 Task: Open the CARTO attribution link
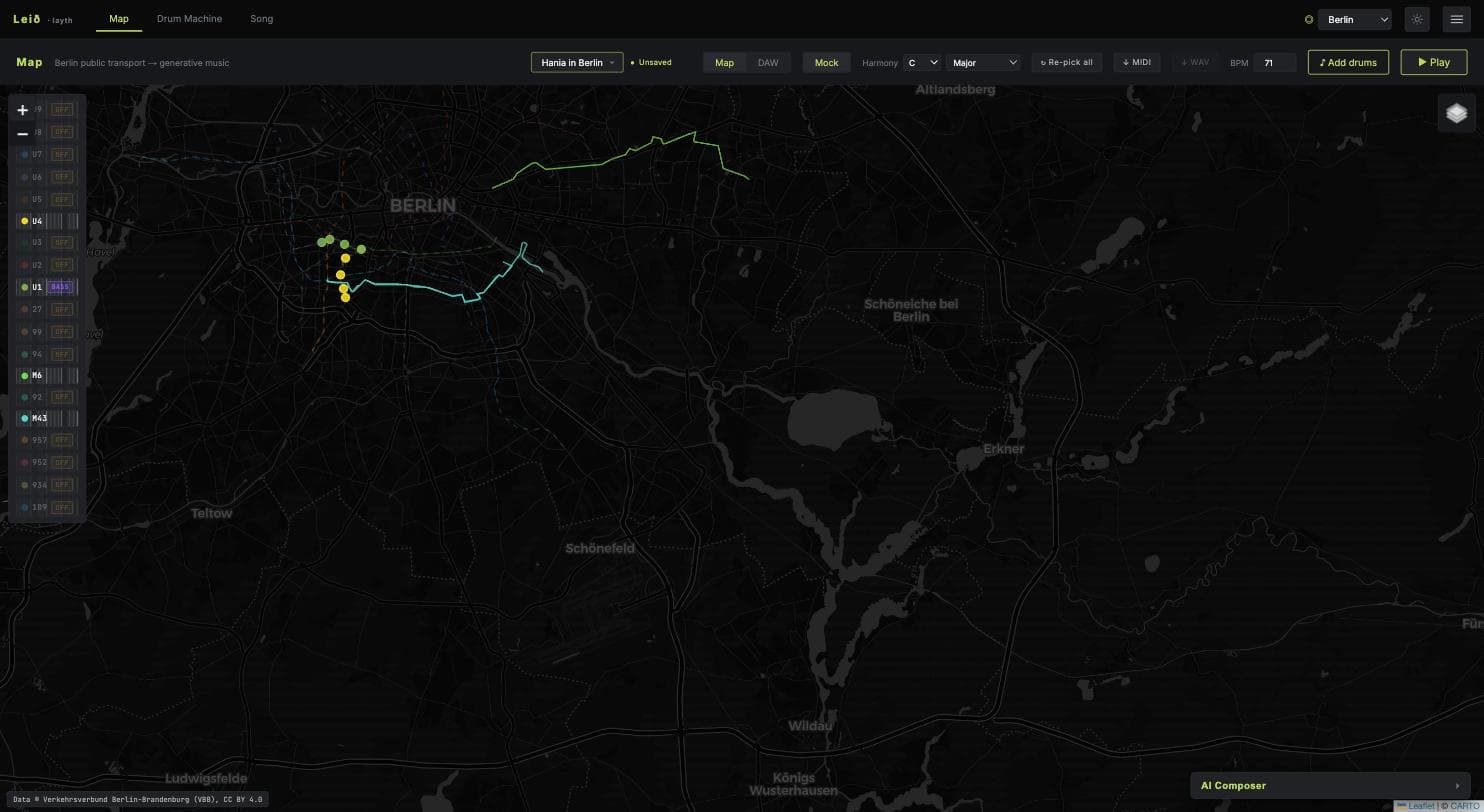tap(1464, 806)
